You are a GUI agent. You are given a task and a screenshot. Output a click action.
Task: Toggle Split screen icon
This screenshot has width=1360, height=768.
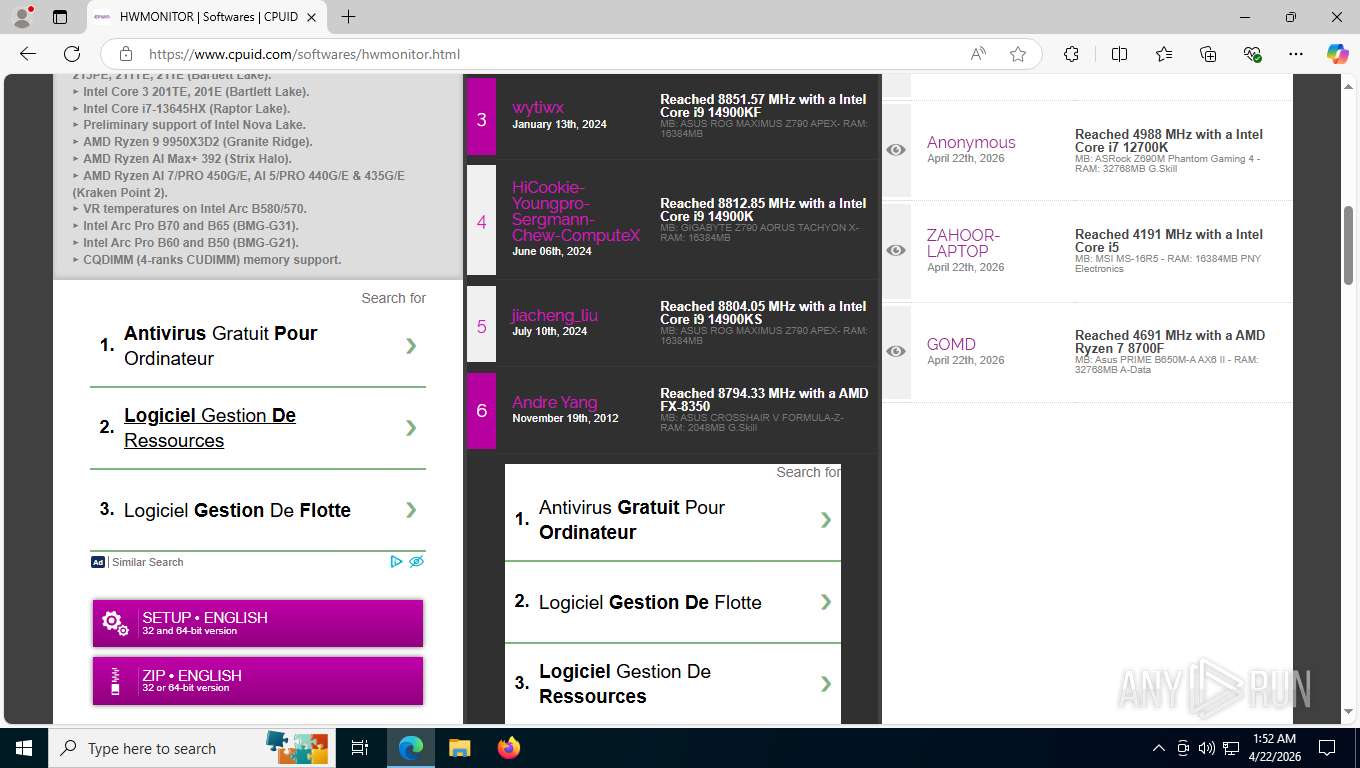tap(1119, 54)
